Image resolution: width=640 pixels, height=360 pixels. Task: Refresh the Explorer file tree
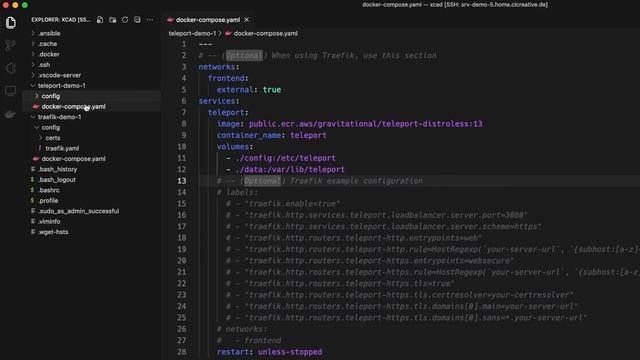125,20
